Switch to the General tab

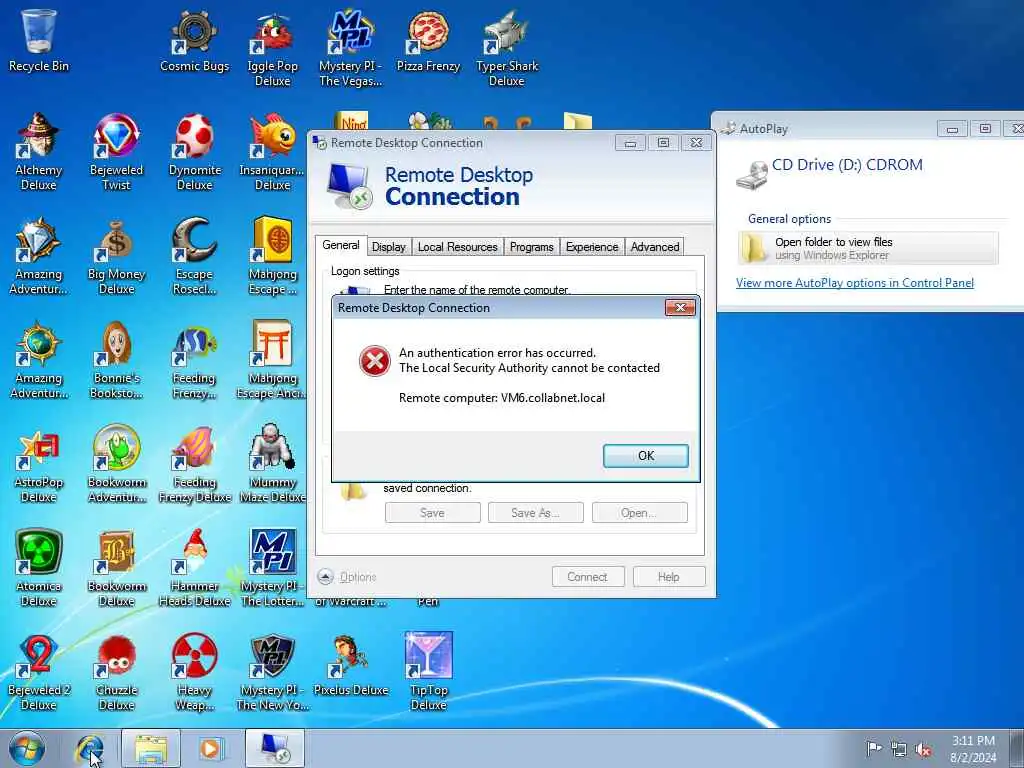(341, 246)
